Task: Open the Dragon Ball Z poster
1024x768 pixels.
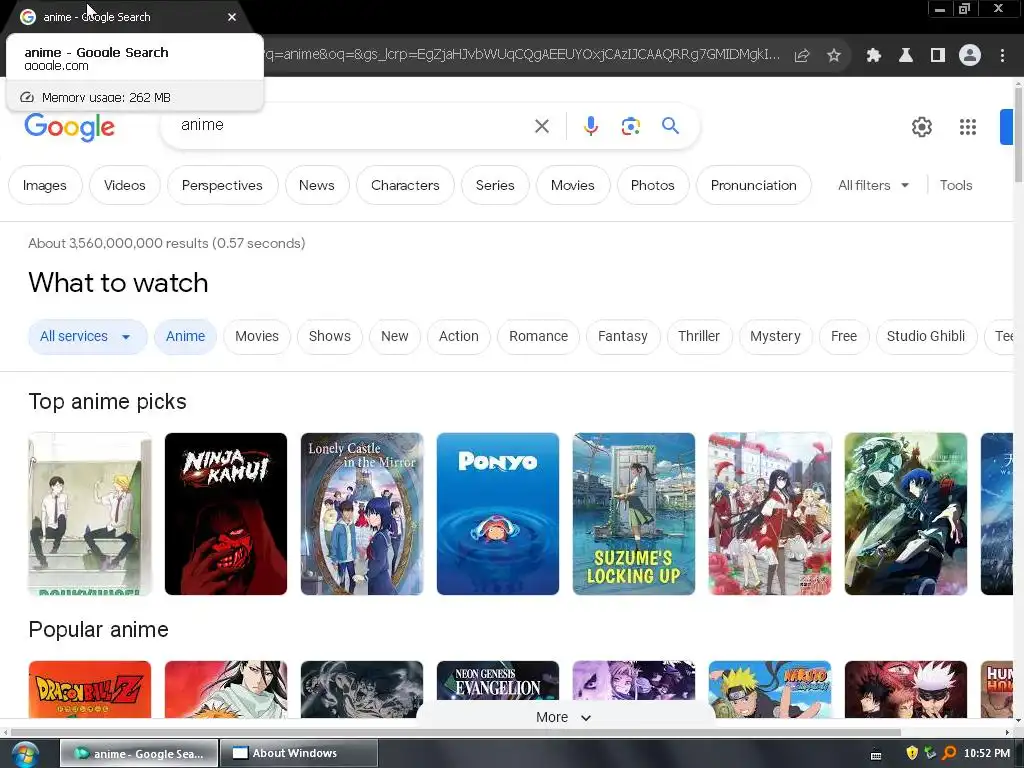Action: point(89,689)
